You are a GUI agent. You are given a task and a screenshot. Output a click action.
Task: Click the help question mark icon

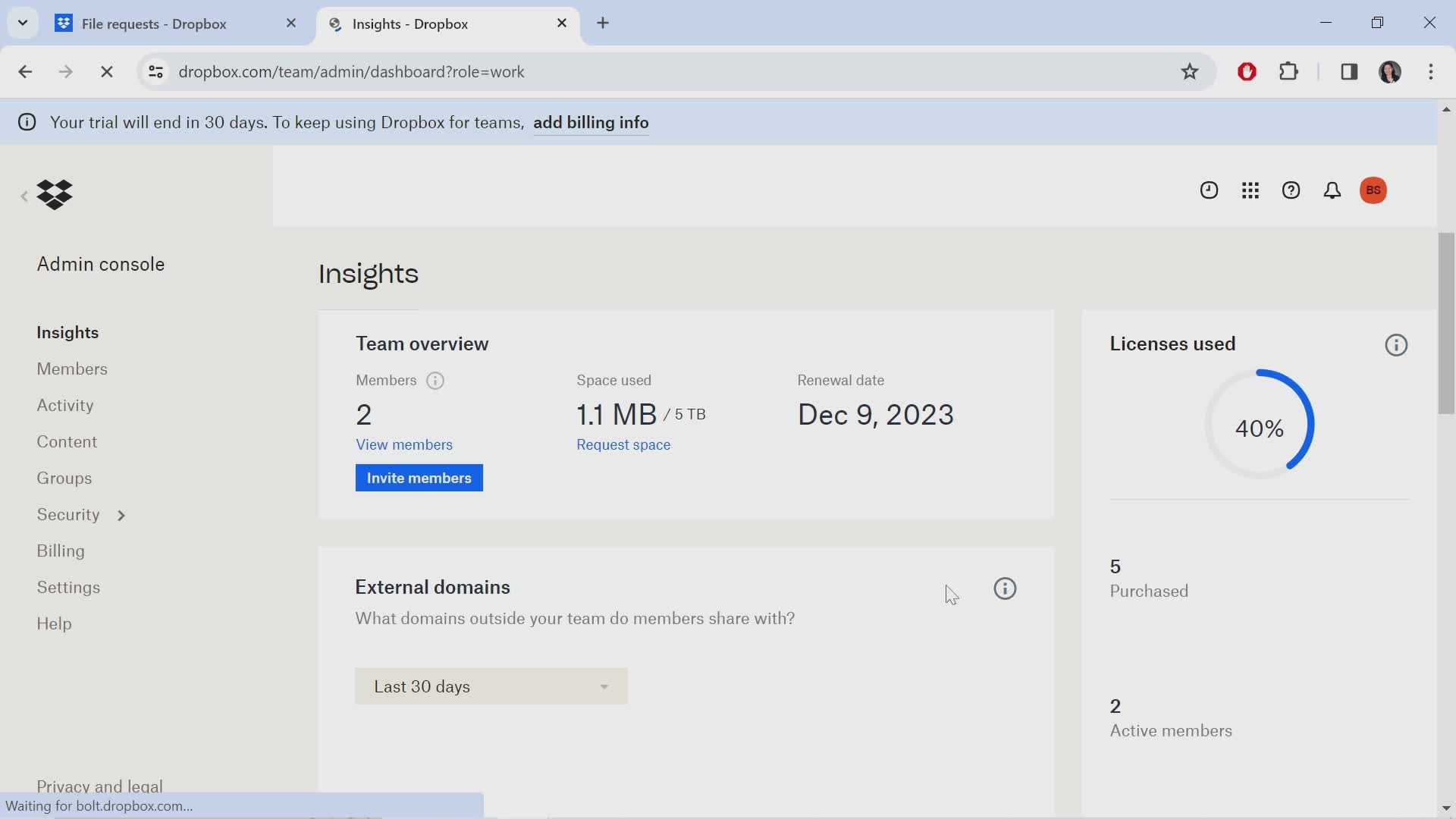click(1291, 190)
